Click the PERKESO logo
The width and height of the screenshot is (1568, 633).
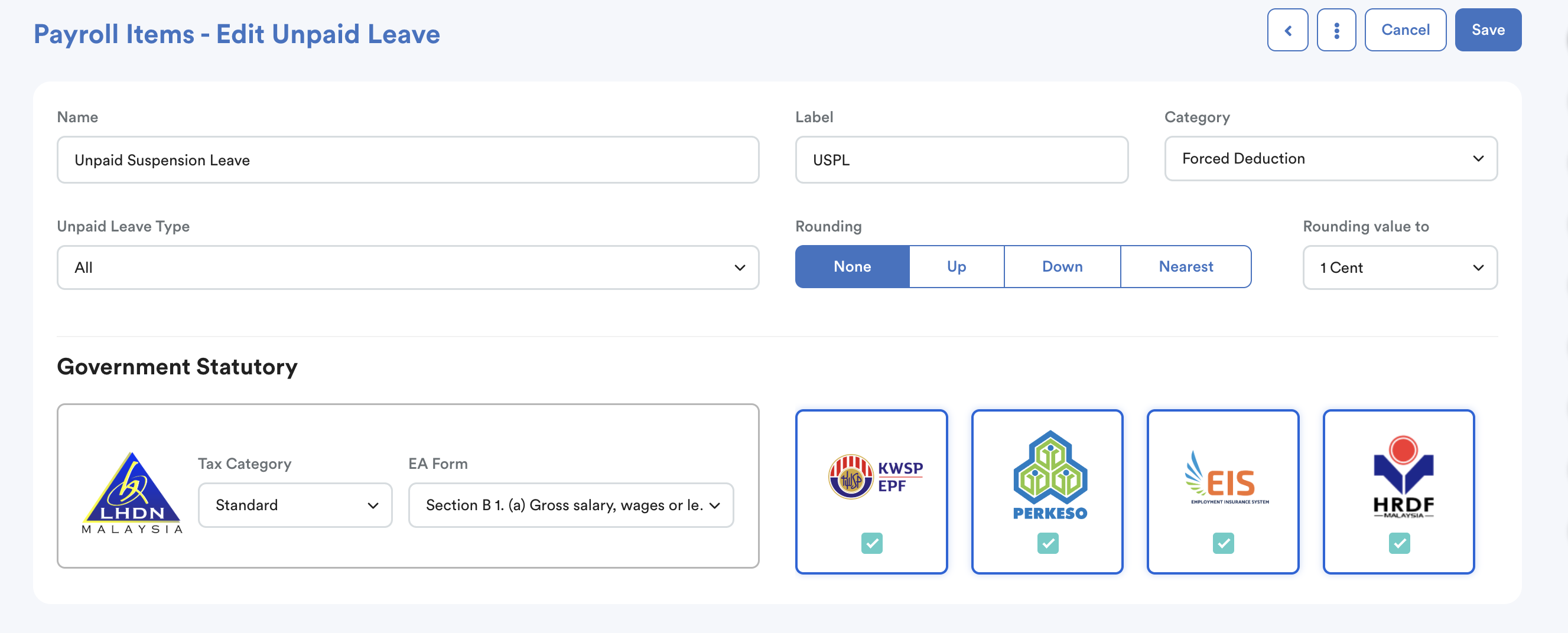pyautogui.click(x=1050, y=475)
